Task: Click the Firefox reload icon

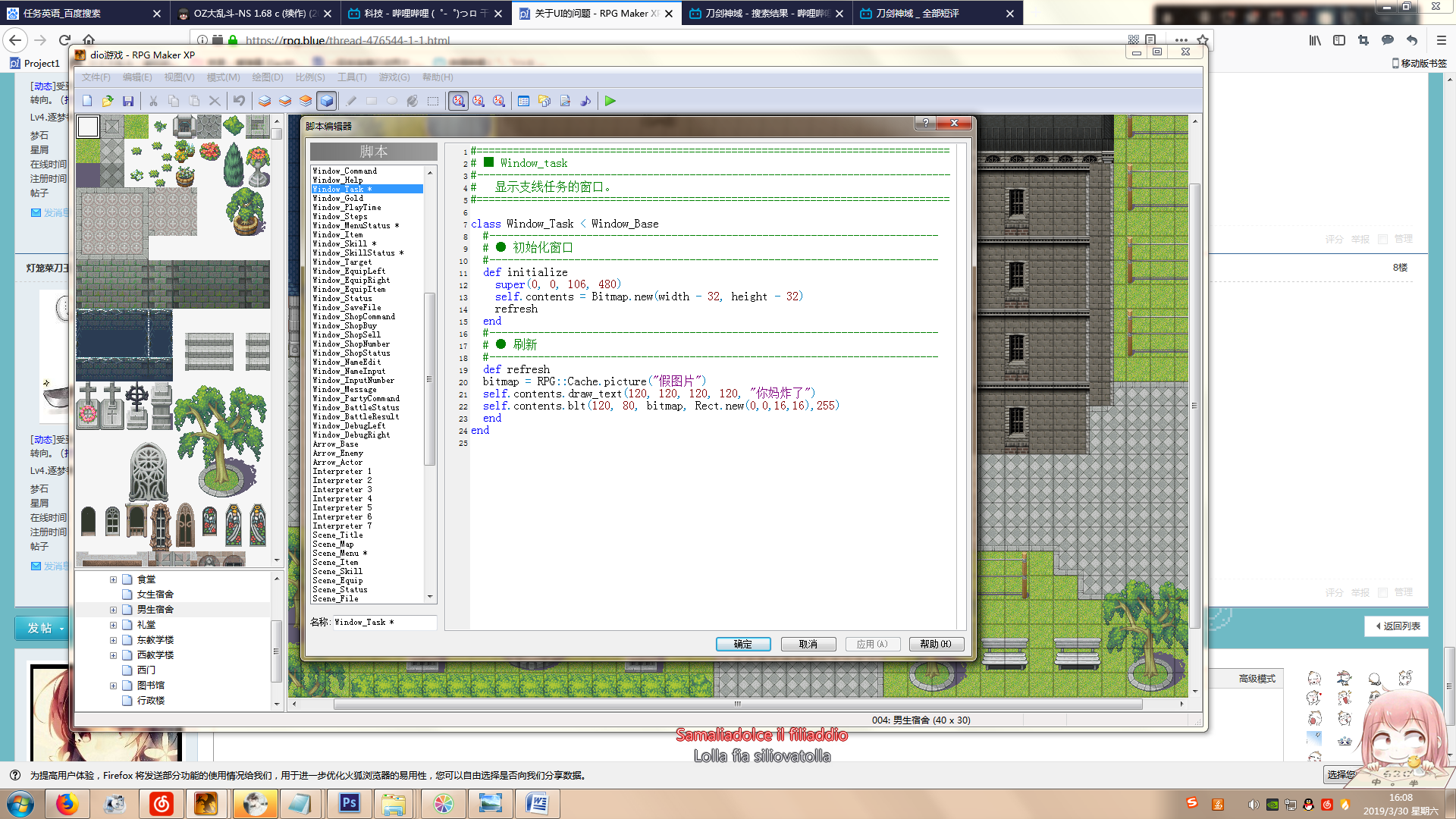Action: (x=64, y=40)
